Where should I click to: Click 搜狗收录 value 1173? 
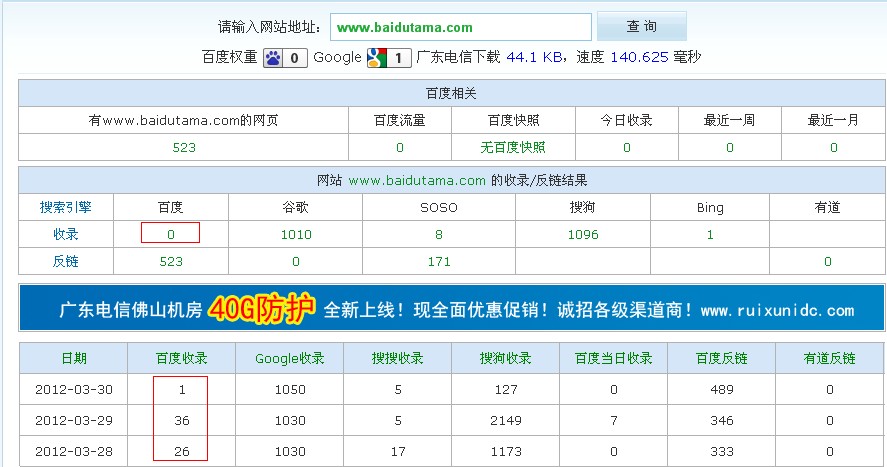pos(506,452)
